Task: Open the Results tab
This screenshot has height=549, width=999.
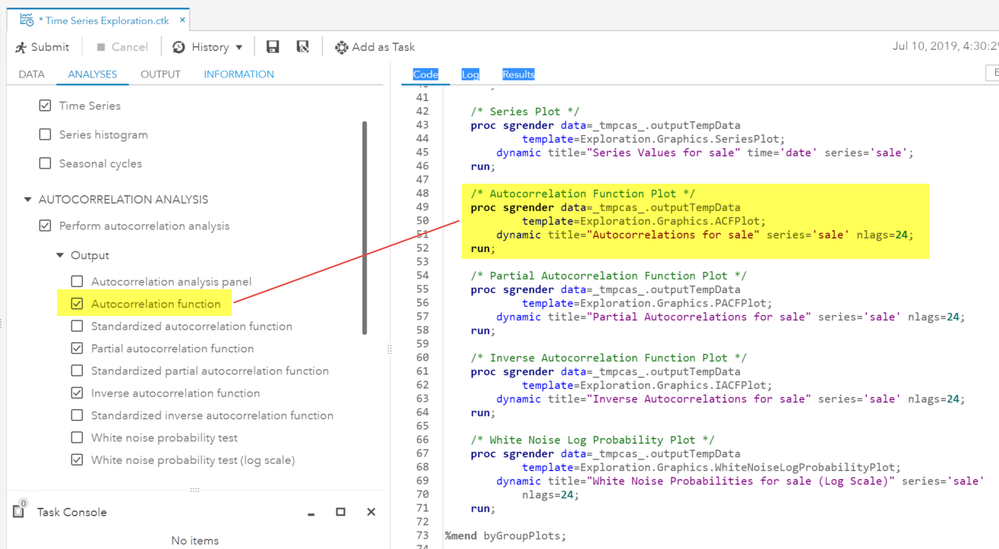Action: point(518,74)
